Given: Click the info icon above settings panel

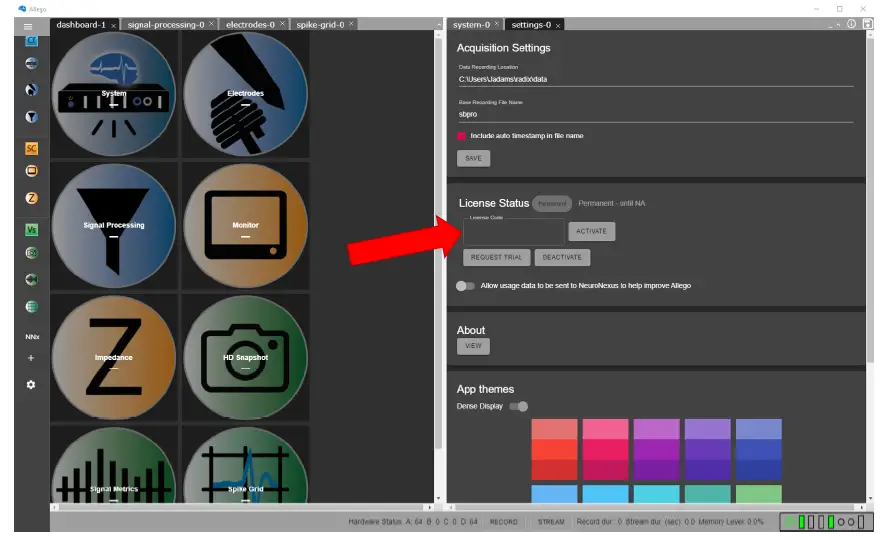Looking at the screenshot, I should tap(851, 24).
